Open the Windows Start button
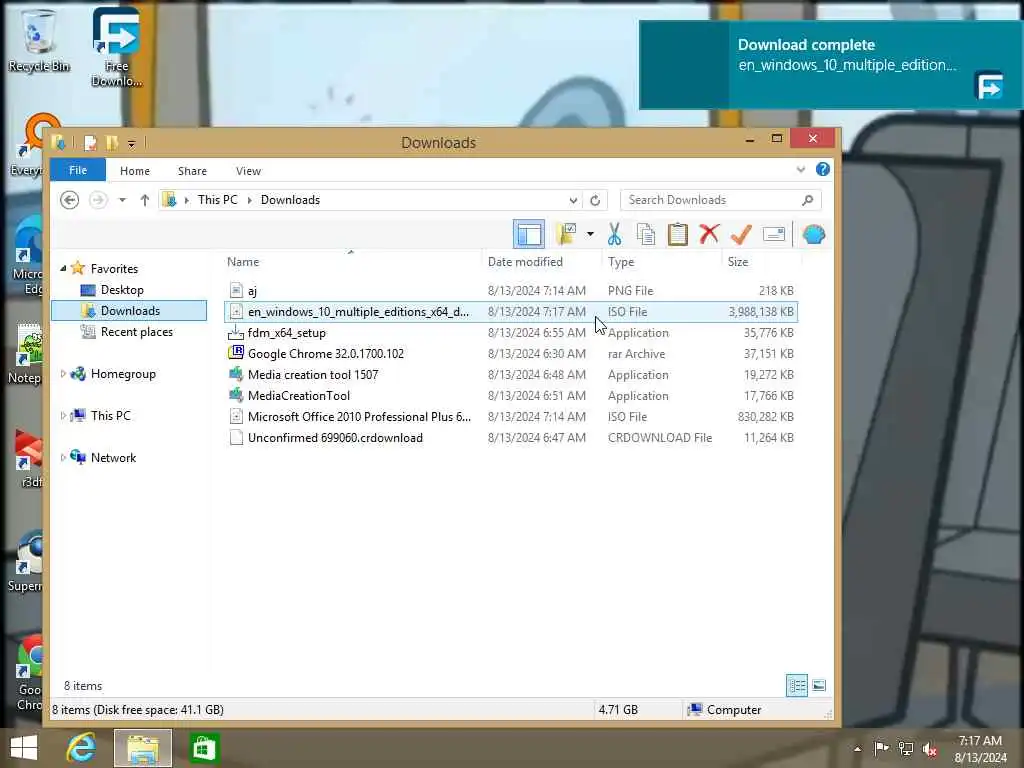The height and width of the screenshot is (768, 1024). click(24, 748)
